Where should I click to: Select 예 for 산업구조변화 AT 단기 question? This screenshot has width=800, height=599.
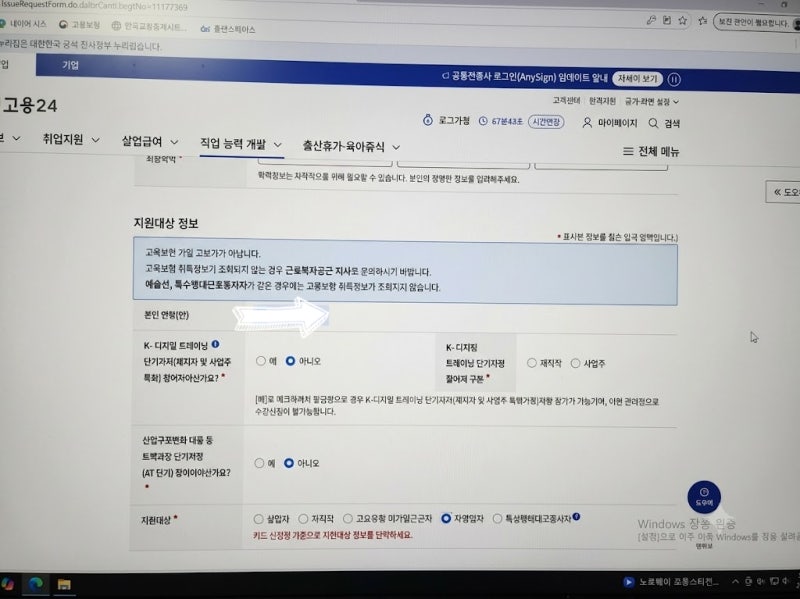[x=259, y=463]
